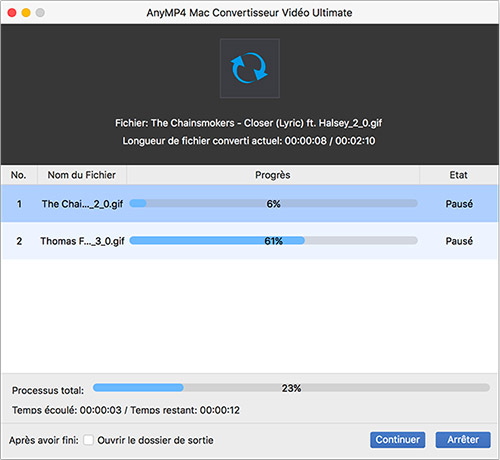Close the window with red button

[12, 13]
